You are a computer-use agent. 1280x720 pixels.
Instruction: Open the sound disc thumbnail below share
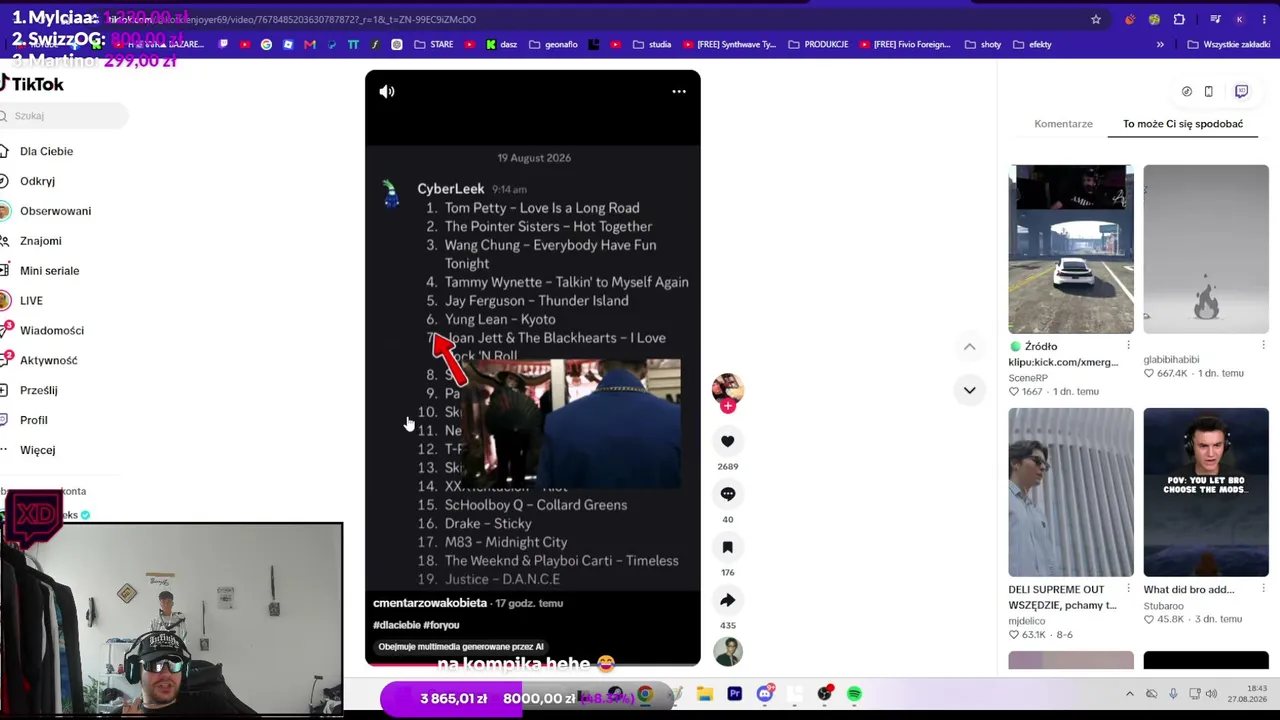click(727, 651)
